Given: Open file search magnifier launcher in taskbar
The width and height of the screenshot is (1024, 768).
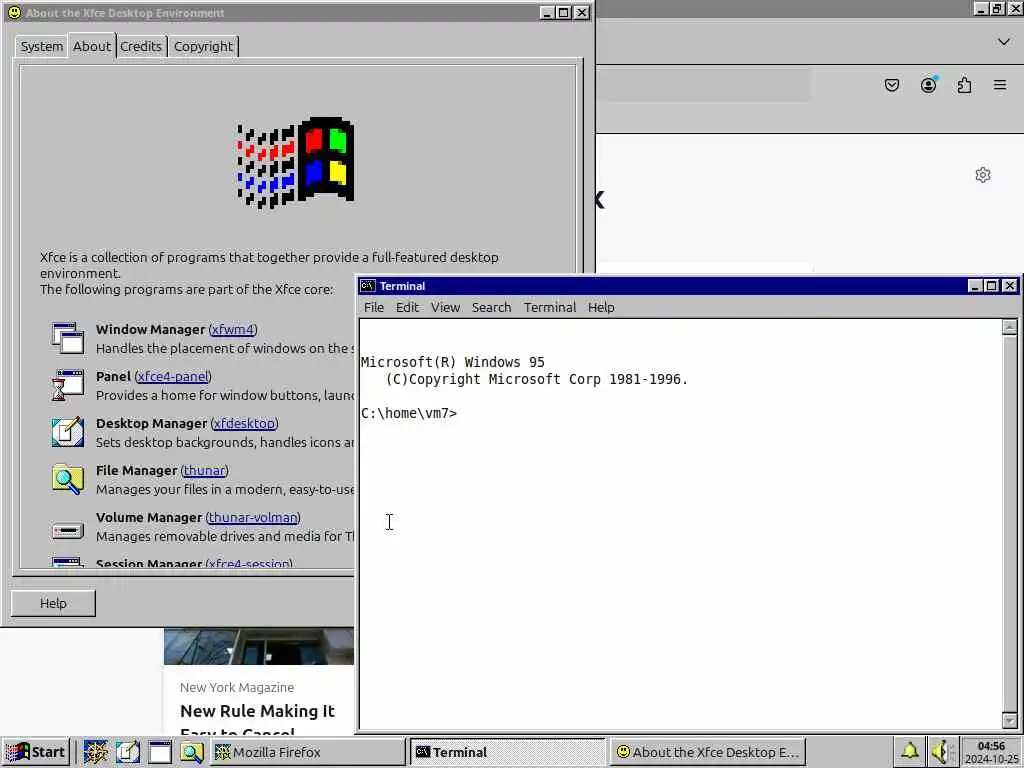Looking at the screenshot, I should click(191, 752).
